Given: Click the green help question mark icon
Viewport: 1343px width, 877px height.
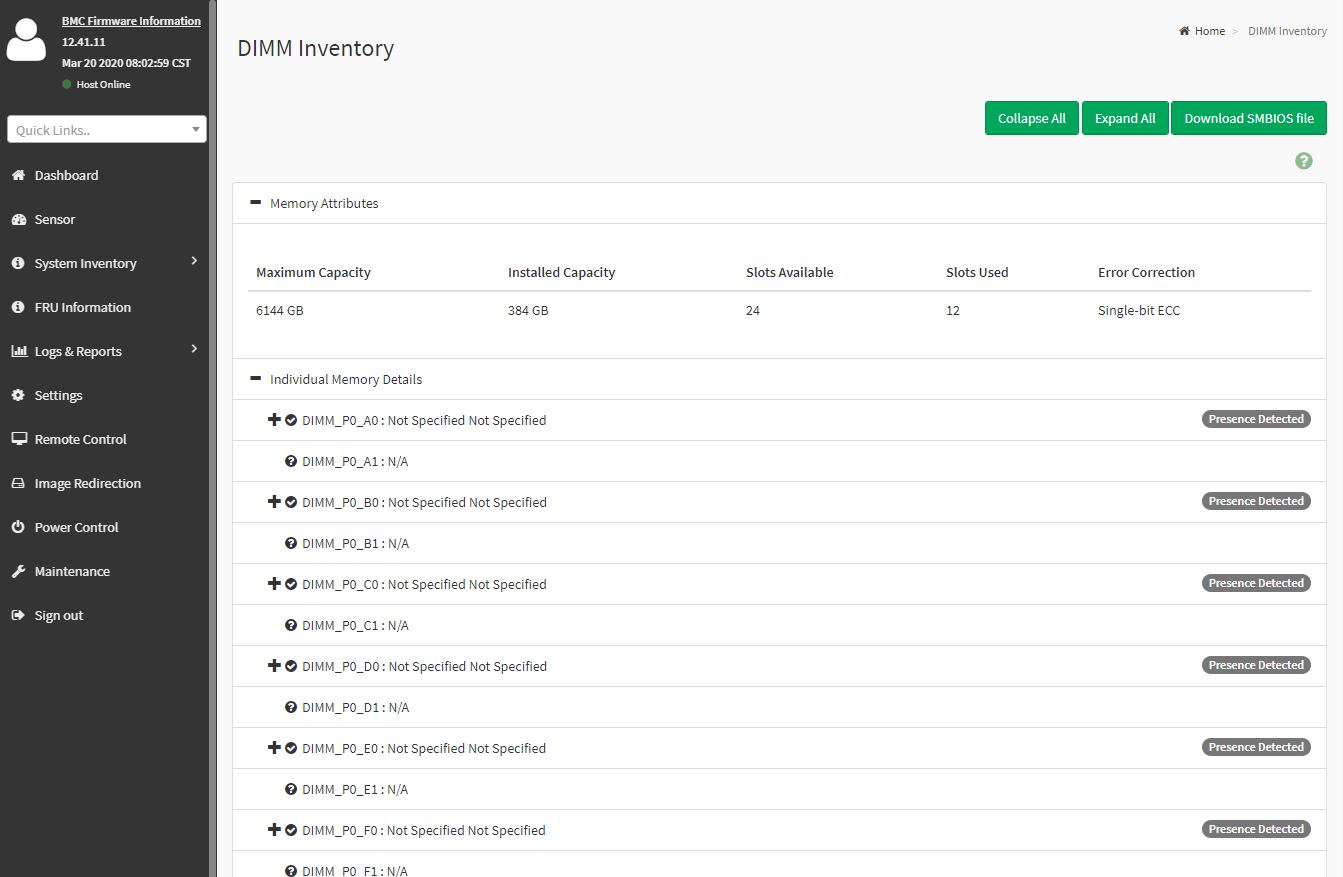Looking at the screenshot, I should pyautogui.click(x=1303, y=161).
